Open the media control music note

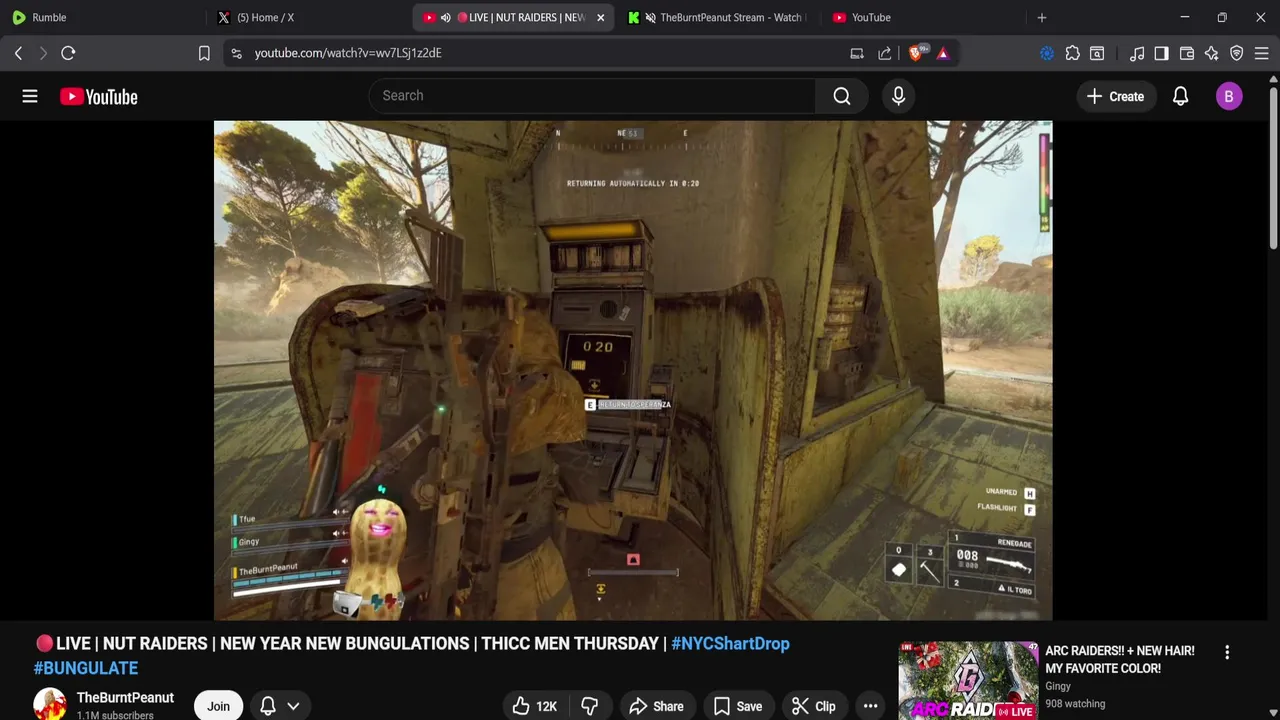tap(1137, 53)
